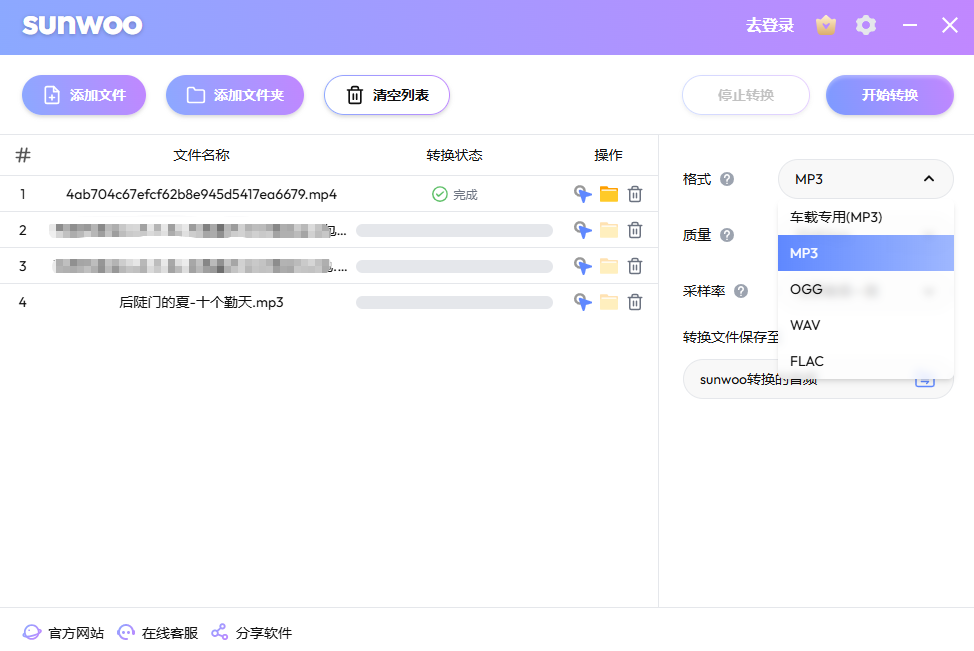Select WAV format option
Viewport: 974px width, 651px height.
[x=805, y=325]
